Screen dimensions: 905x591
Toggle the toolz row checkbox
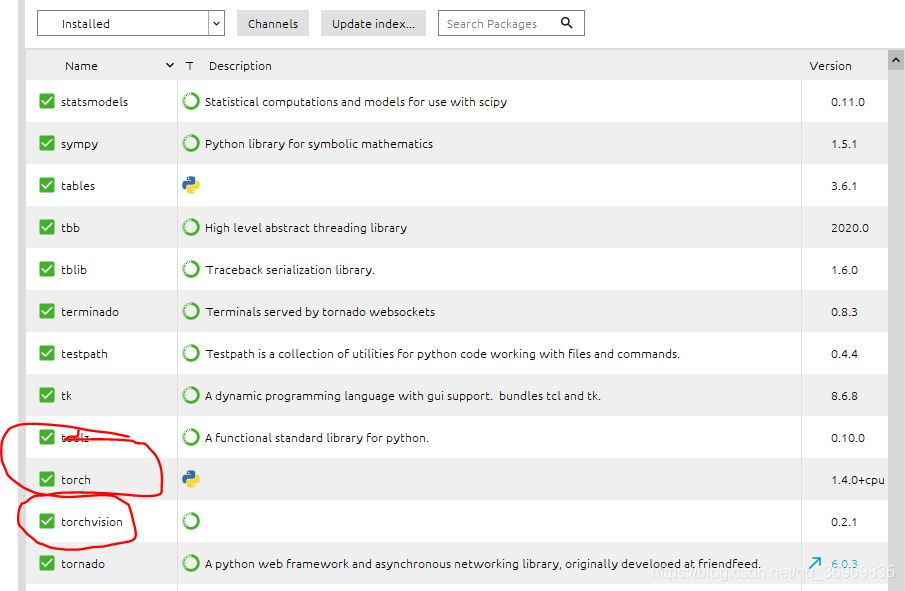click(47, 437)
